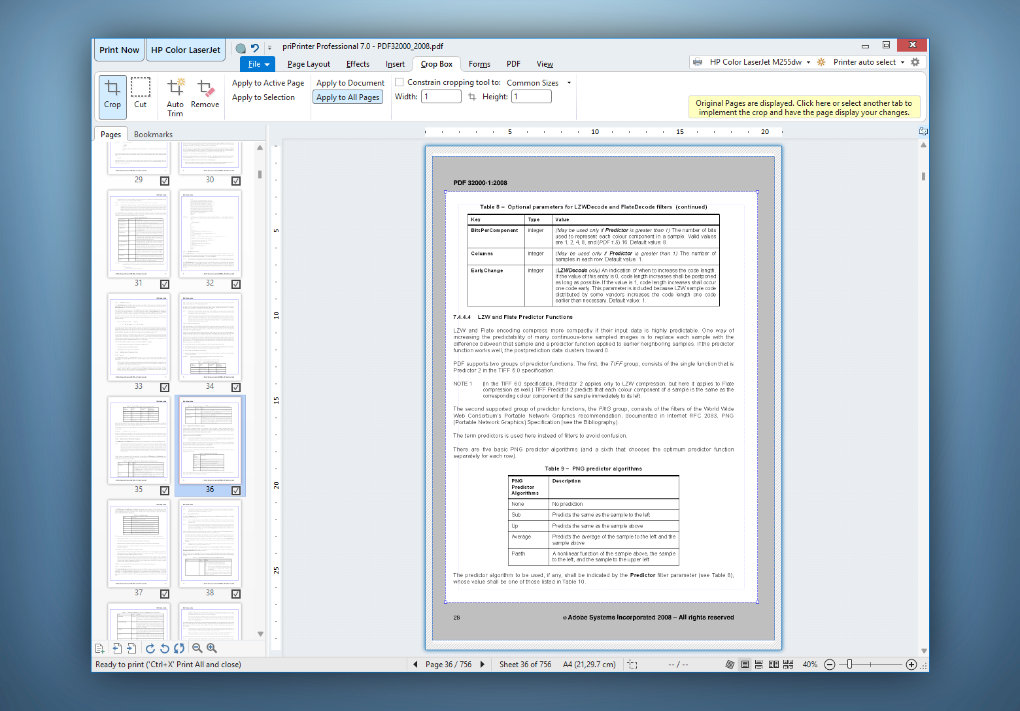Open quick access toolbar customize arrow
Viewport: 1020px width, 711px height.
(269, 48)
